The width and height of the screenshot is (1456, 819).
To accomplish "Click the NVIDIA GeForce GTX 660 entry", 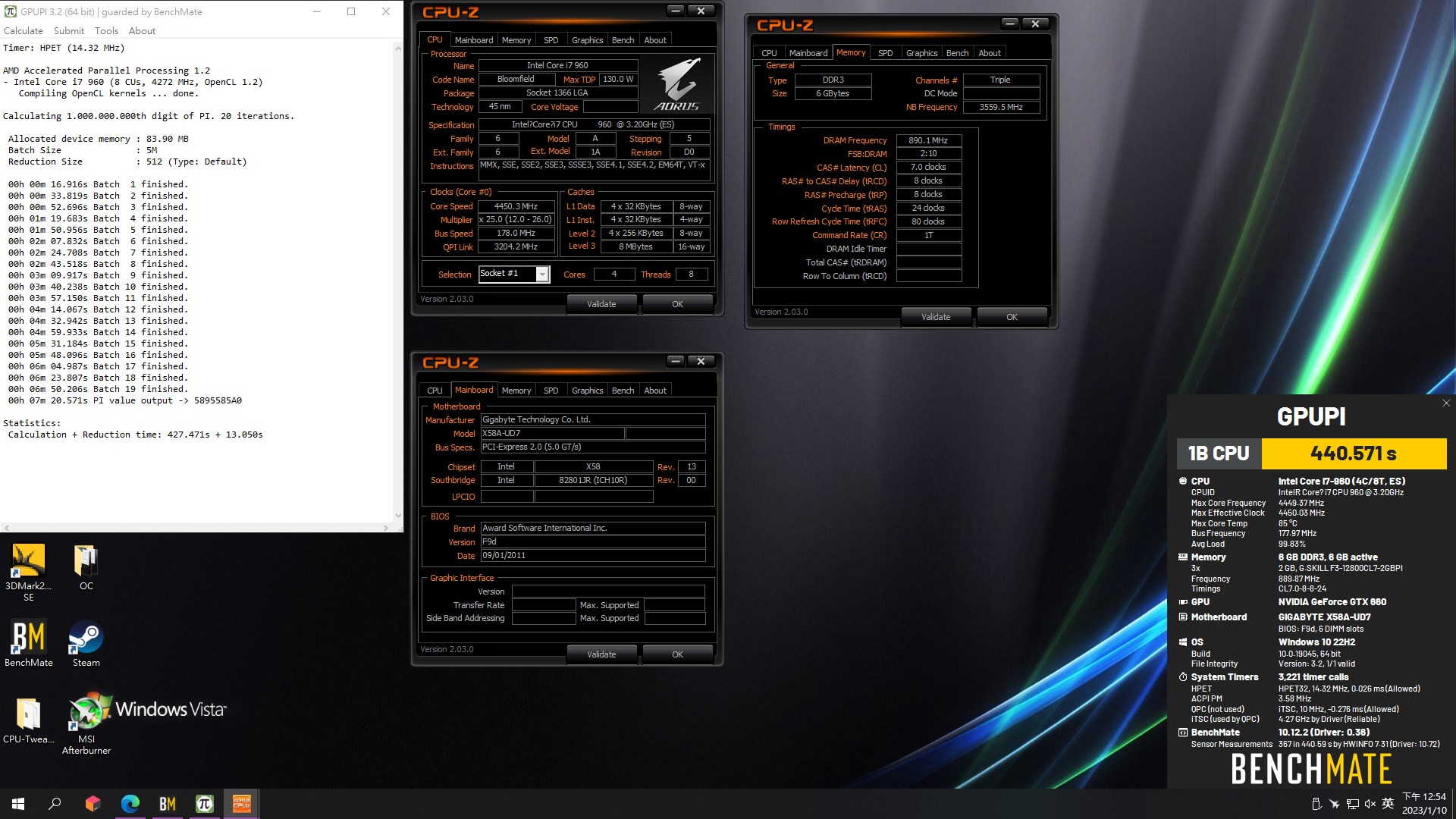I will (1332, 602).
